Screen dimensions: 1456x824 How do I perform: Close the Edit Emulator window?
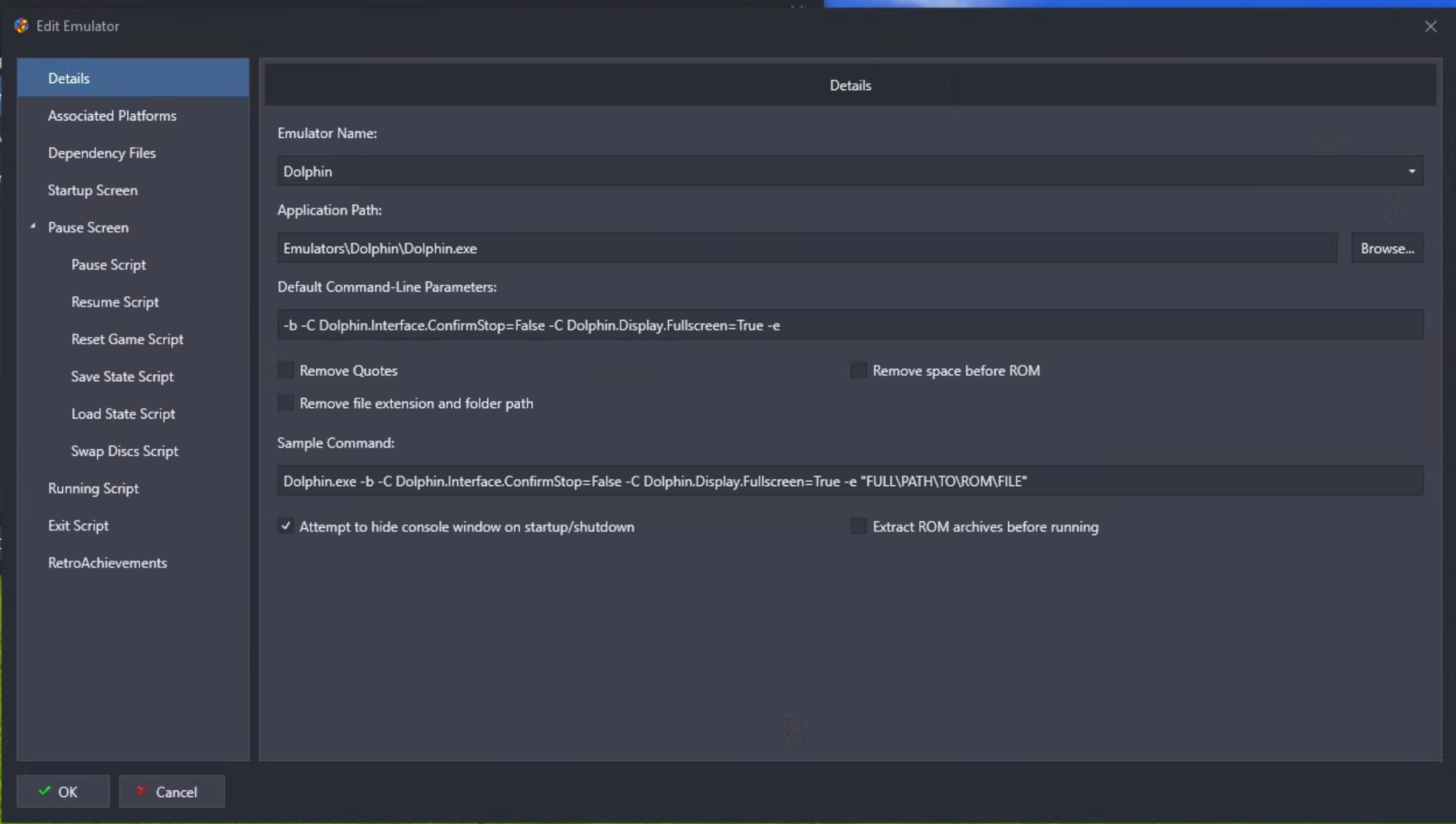1430,26
